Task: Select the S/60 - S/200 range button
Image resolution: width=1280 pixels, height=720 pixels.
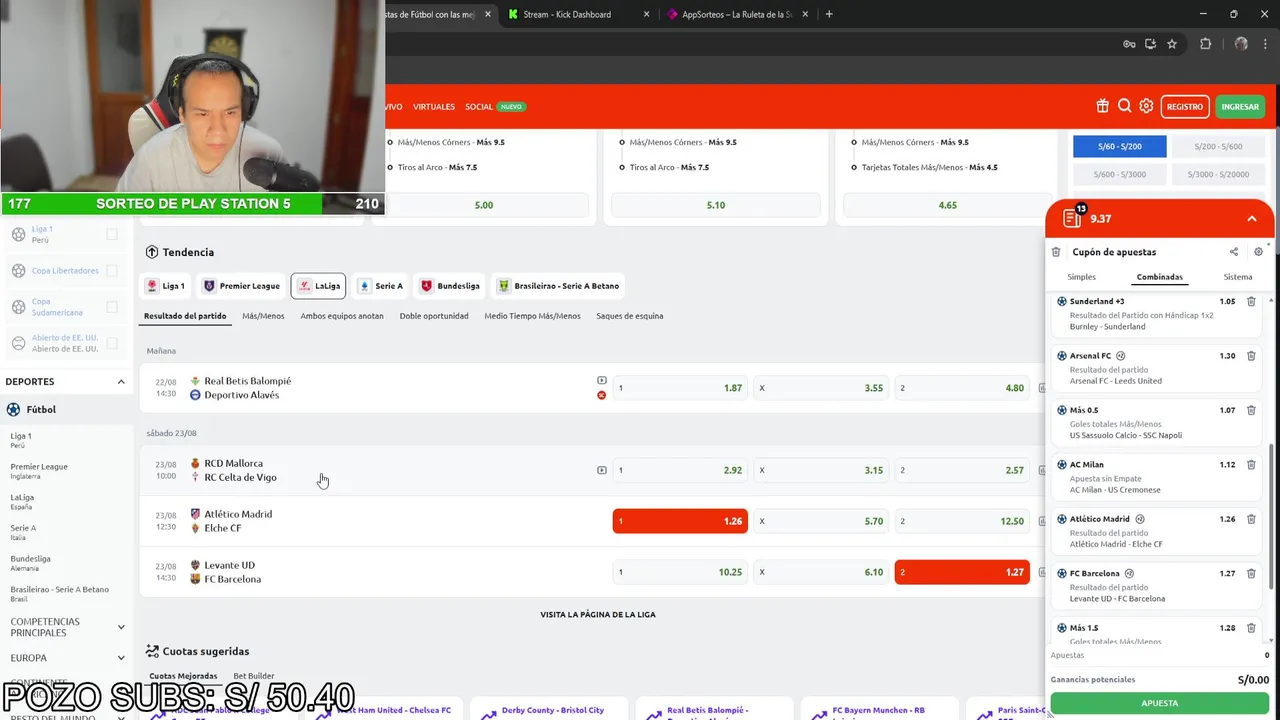Action: tap(1120, 146)
